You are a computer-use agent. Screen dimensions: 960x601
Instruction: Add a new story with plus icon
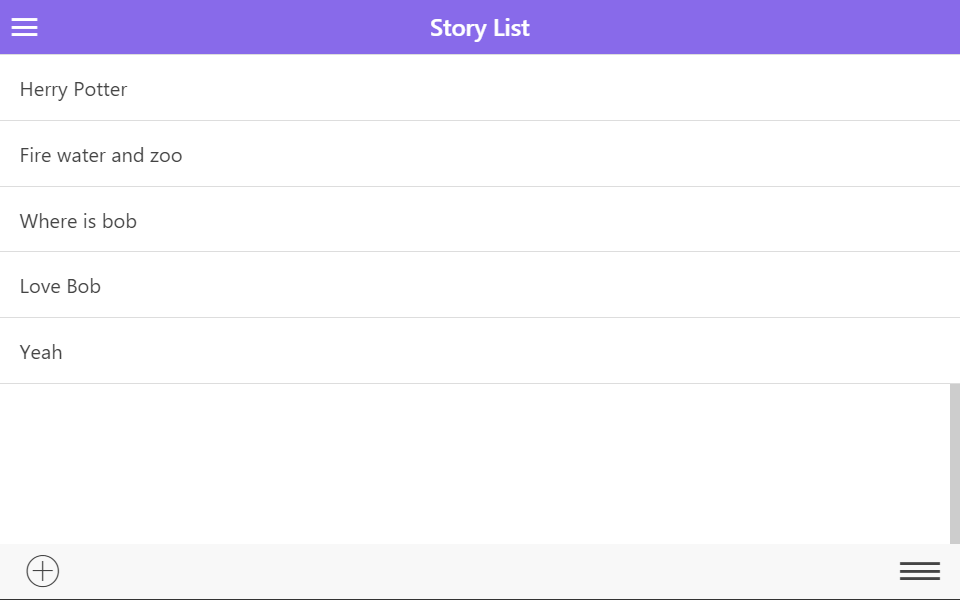click(43, 571)
